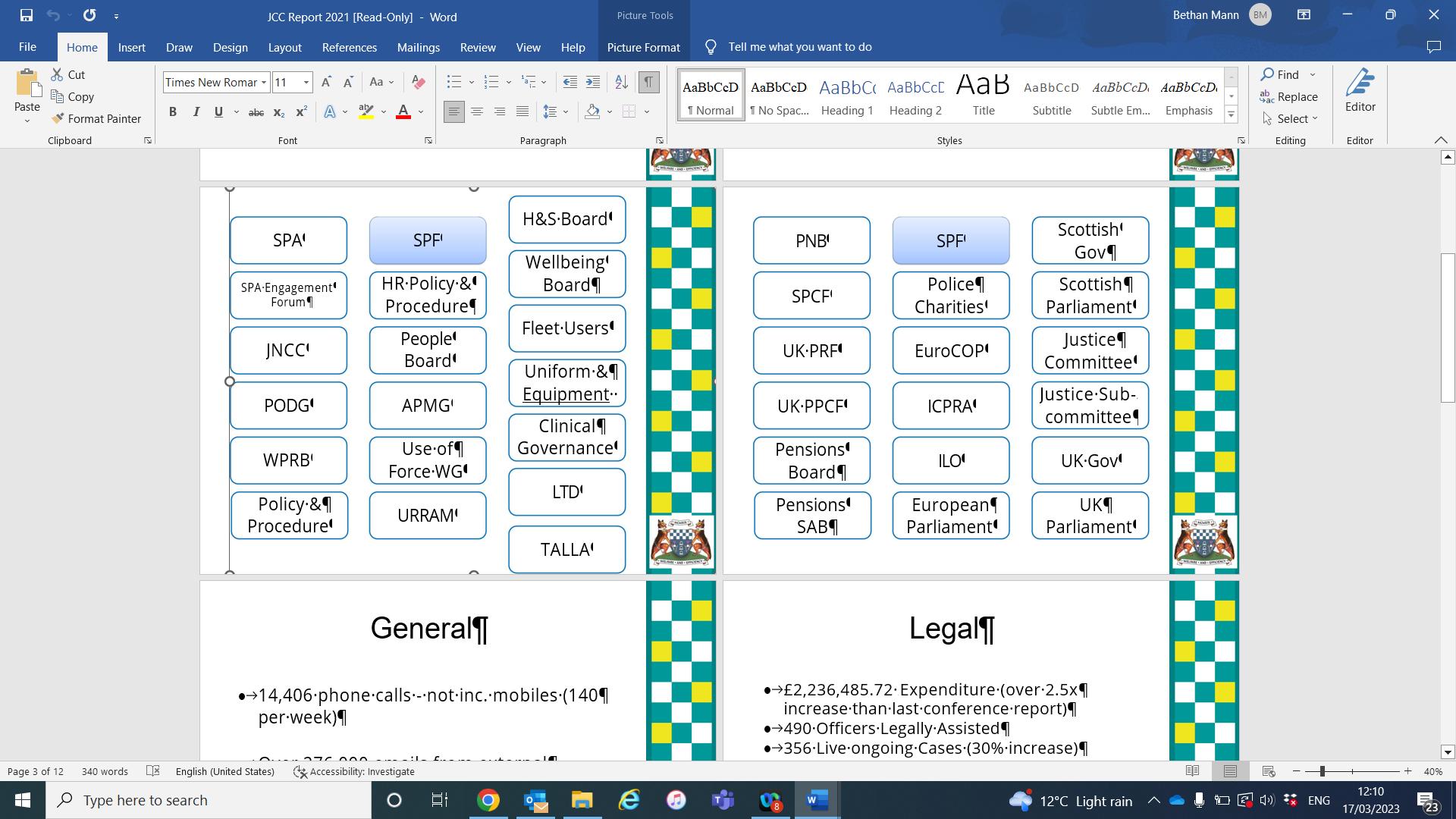Open the font name dropdown

(x=264, y=82)
